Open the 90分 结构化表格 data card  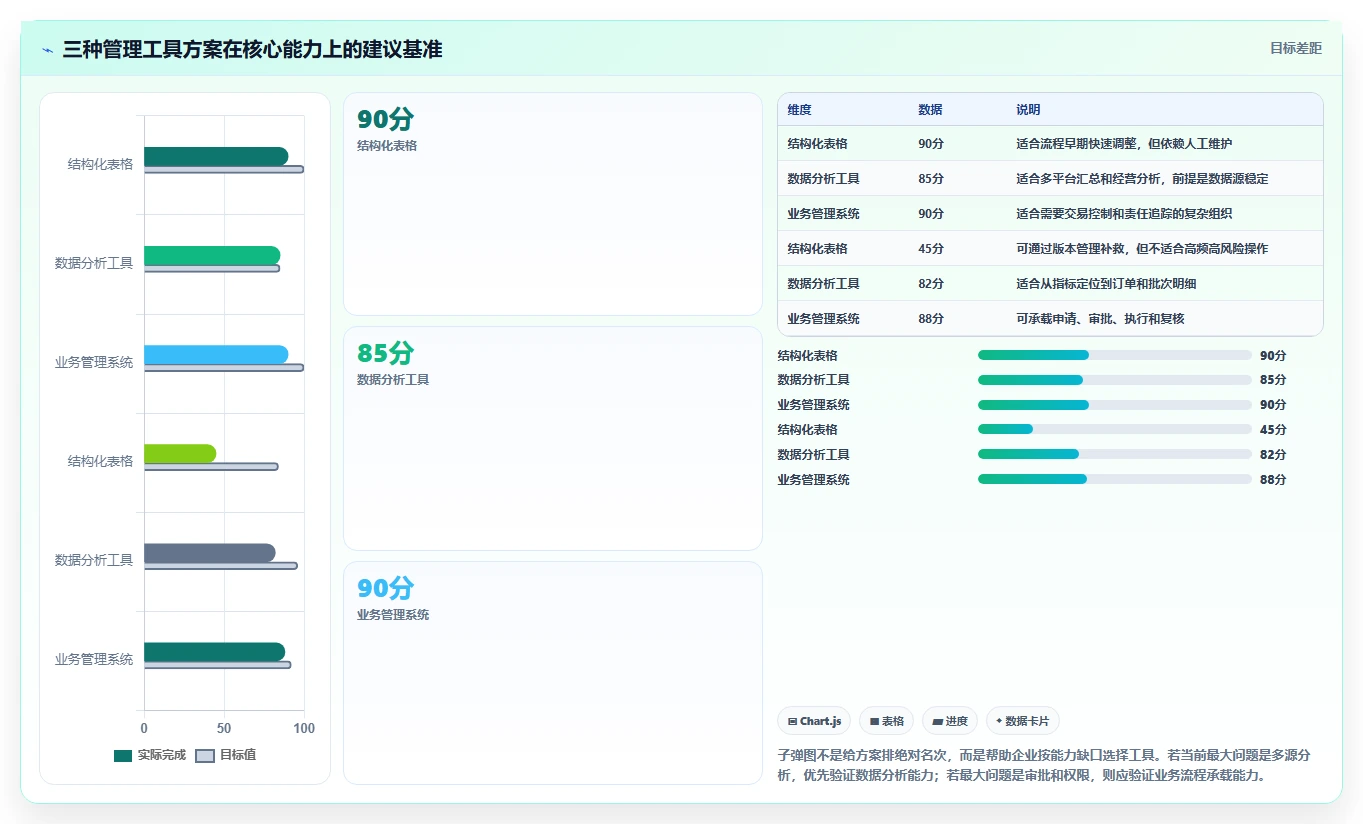click(553, 204)
